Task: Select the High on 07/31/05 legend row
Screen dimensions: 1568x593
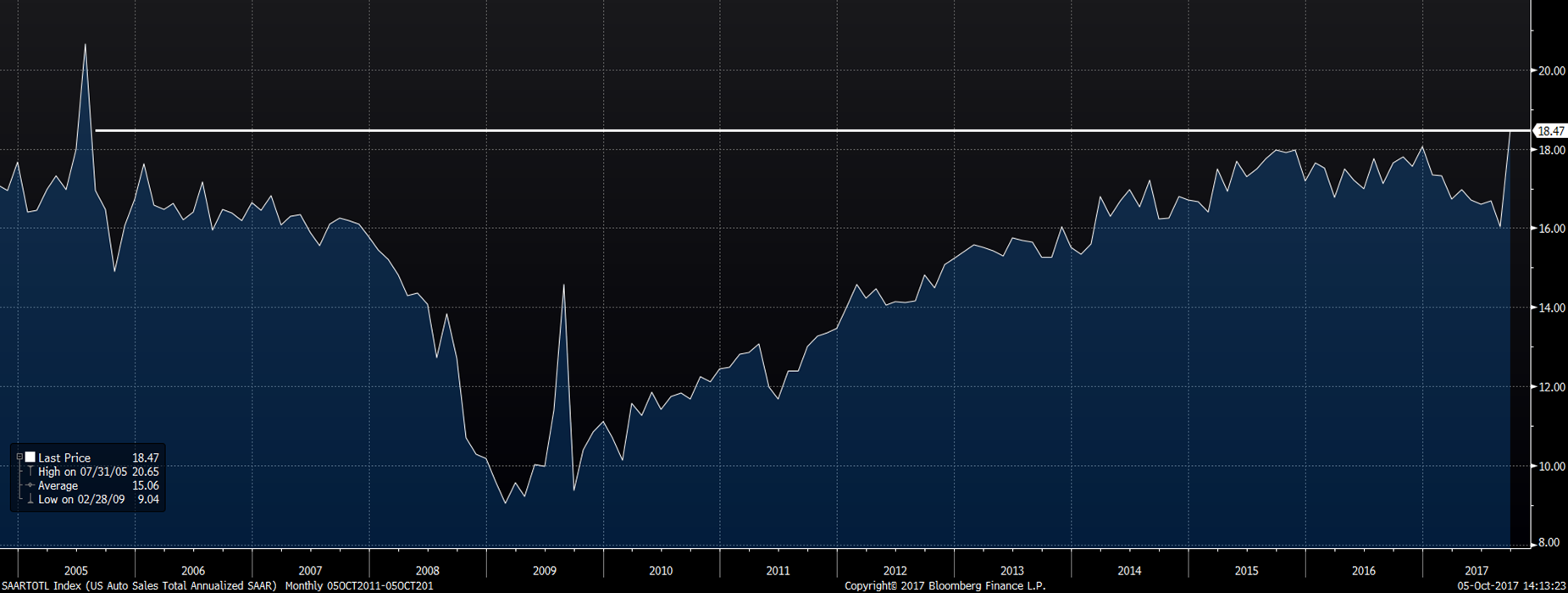Action: coord(83,472)
